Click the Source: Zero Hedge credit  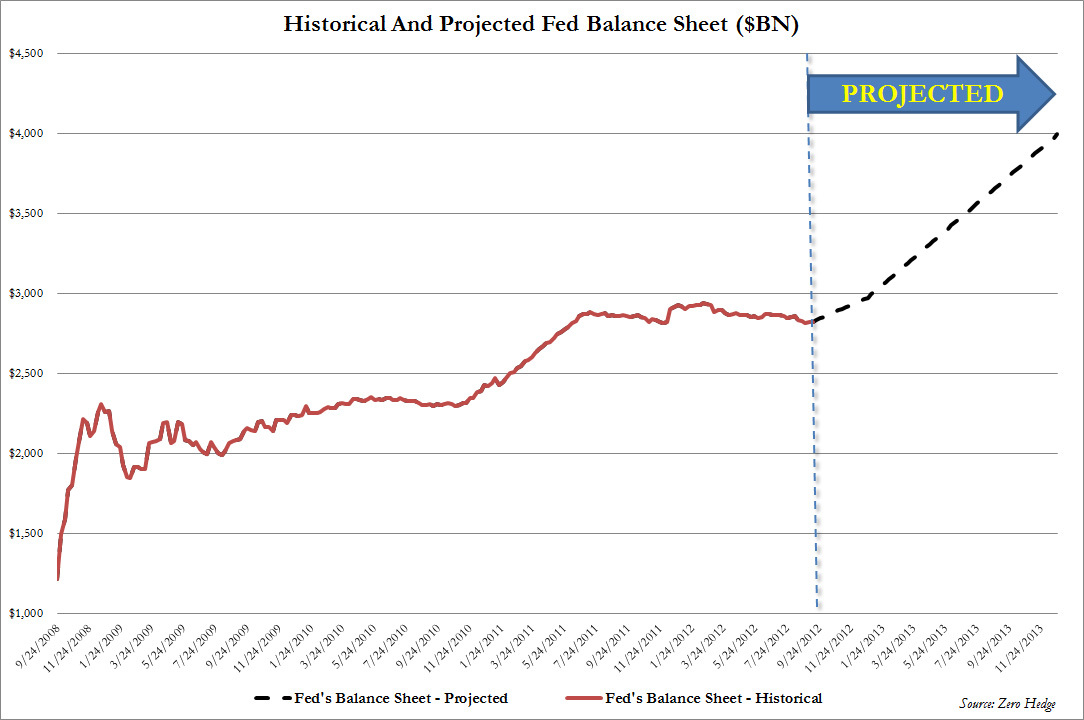tap(1007, 703)
